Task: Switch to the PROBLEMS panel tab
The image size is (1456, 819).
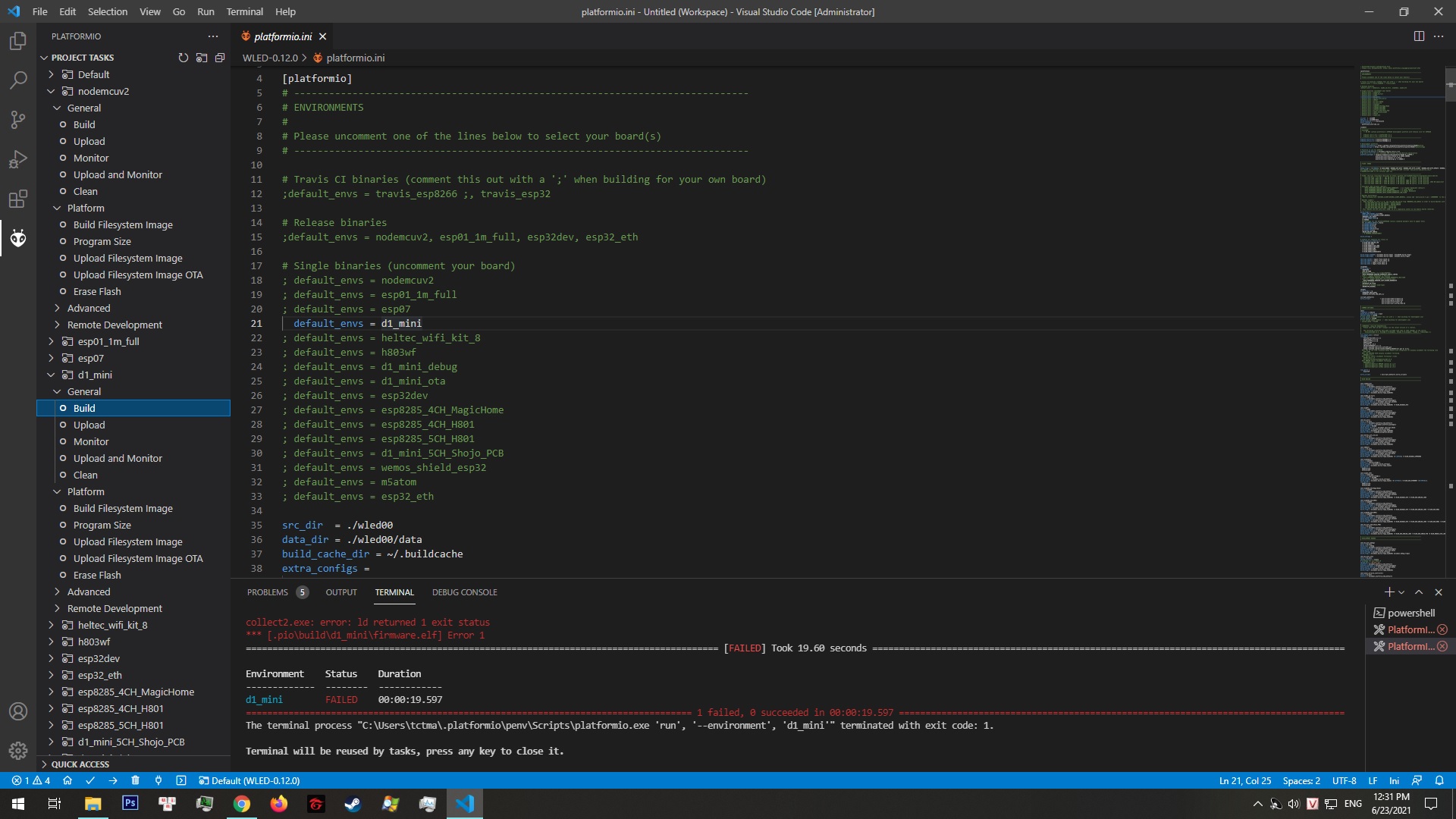Action: (268, 592)
